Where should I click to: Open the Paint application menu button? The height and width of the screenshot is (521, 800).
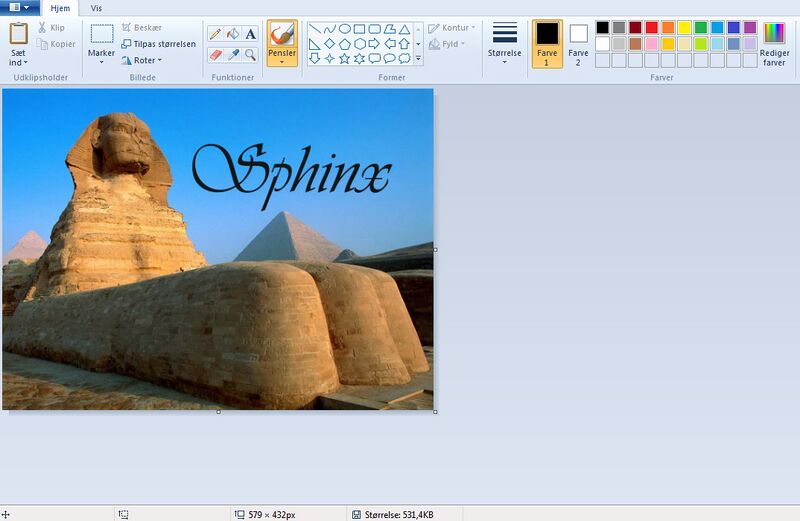coord(19,8)
